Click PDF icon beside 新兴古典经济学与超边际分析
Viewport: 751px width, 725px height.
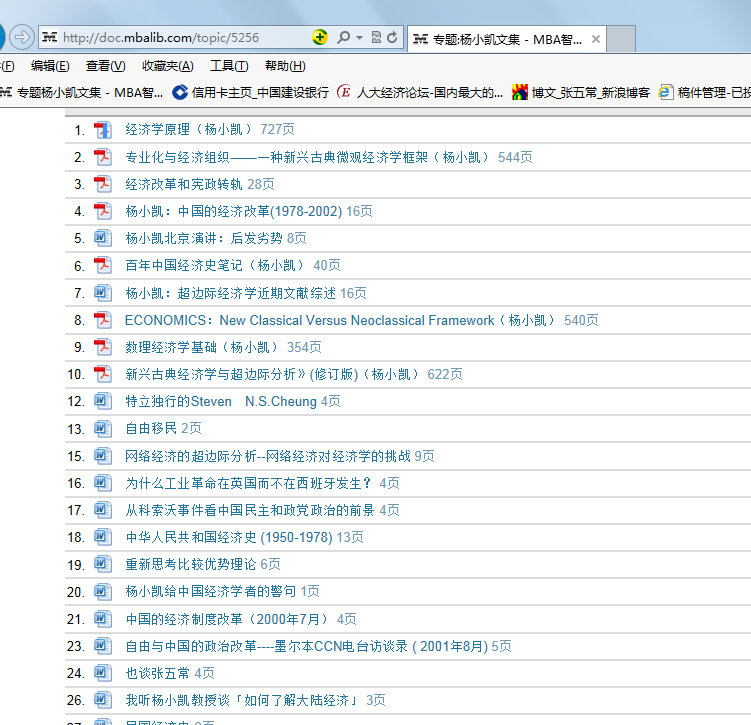click(x=102, y=374)
